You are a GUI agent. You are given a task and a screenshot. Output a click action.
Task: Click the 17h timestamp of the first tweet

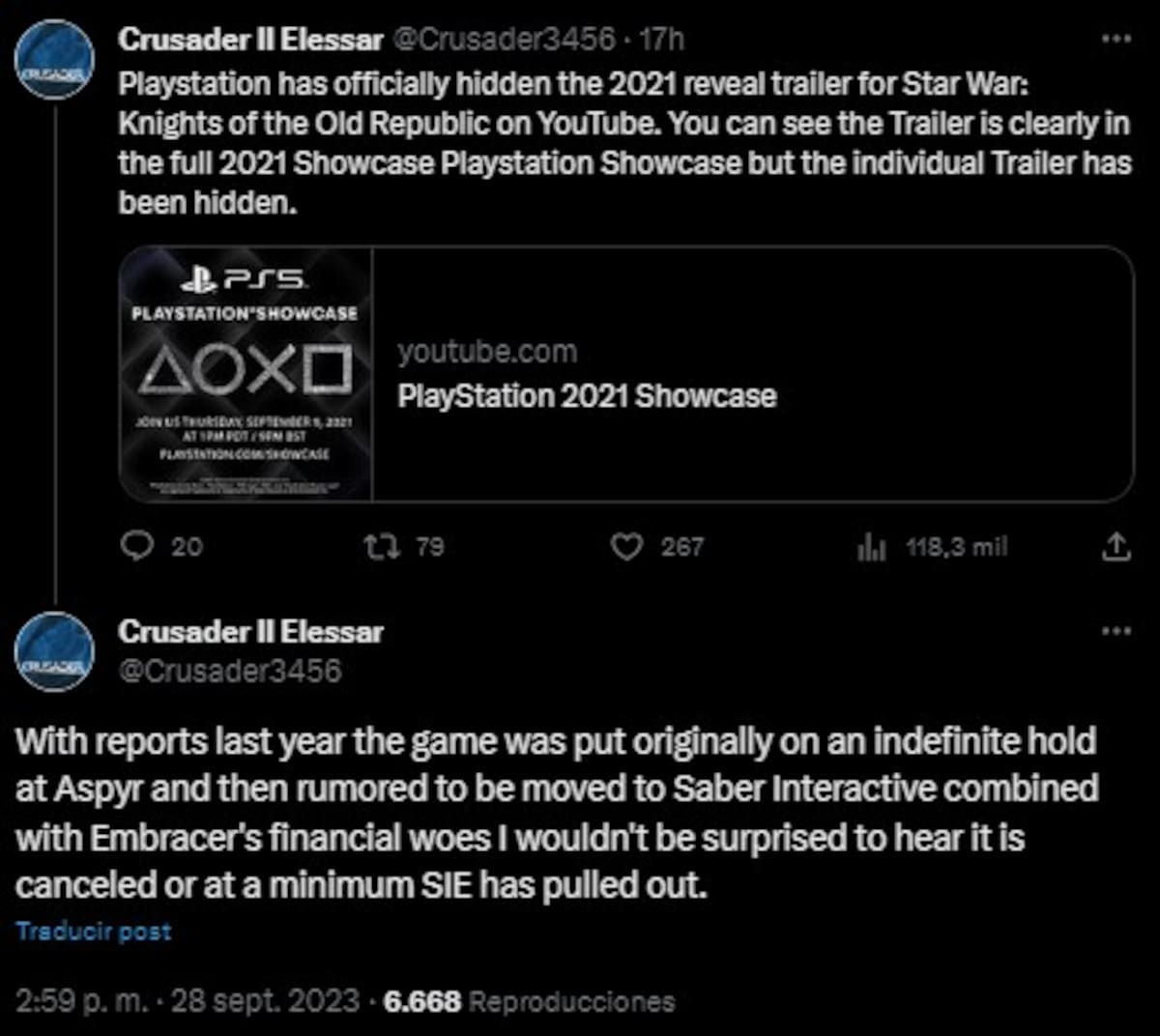coord(661,39)
